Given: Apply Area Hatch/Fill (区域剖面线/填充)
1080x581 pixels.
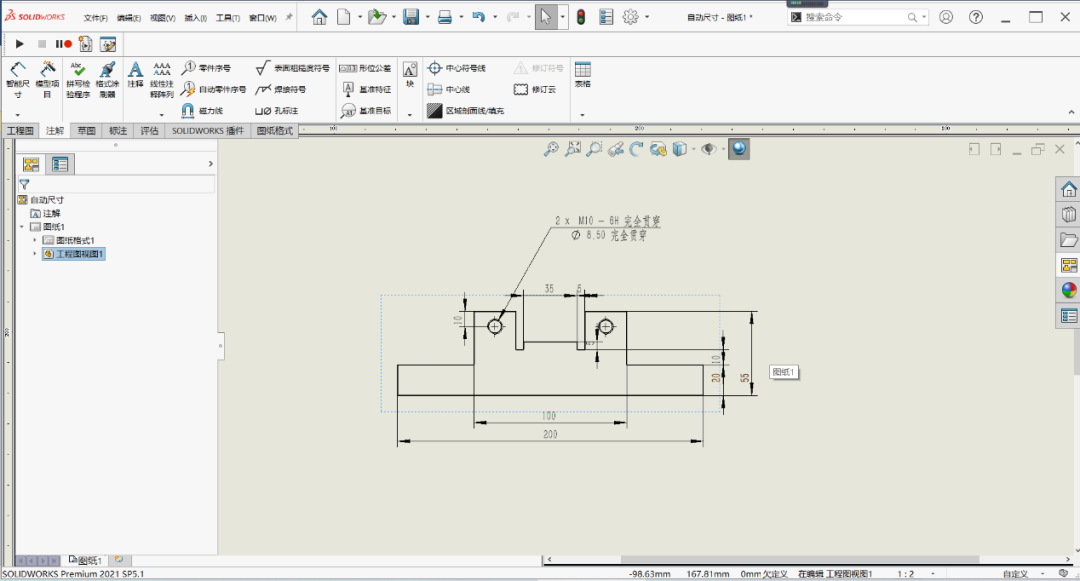Looking at the screenshot, I should point(466,110).
